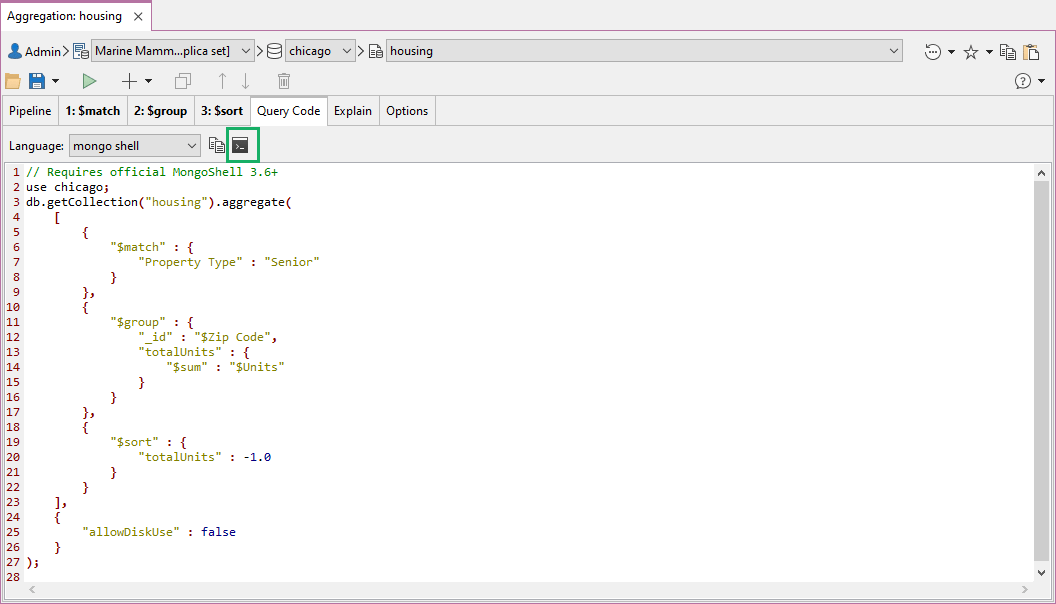Open the 3: $sort stage tab

222,111
